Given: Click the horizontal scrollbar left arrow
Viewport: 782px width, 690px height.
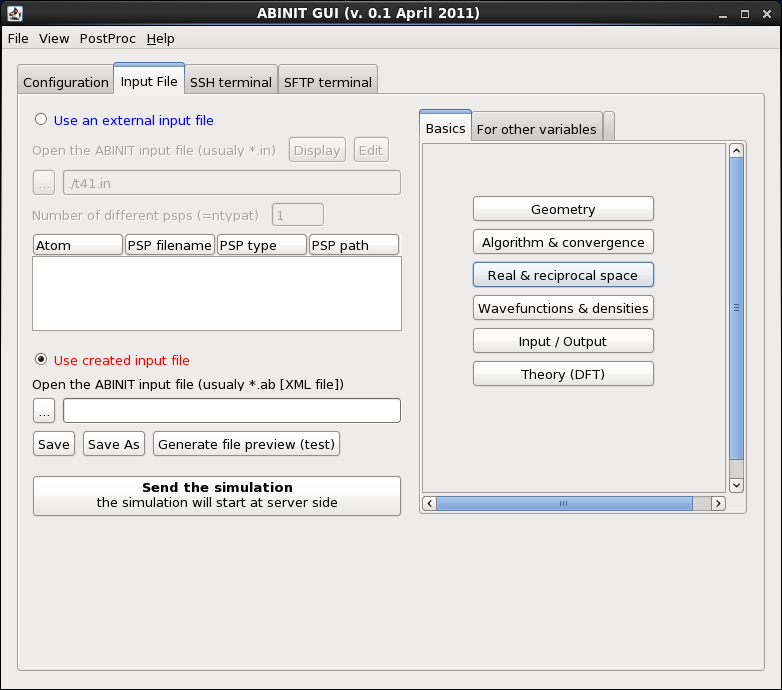Looking at the screenshot, I should coord(429,504).
